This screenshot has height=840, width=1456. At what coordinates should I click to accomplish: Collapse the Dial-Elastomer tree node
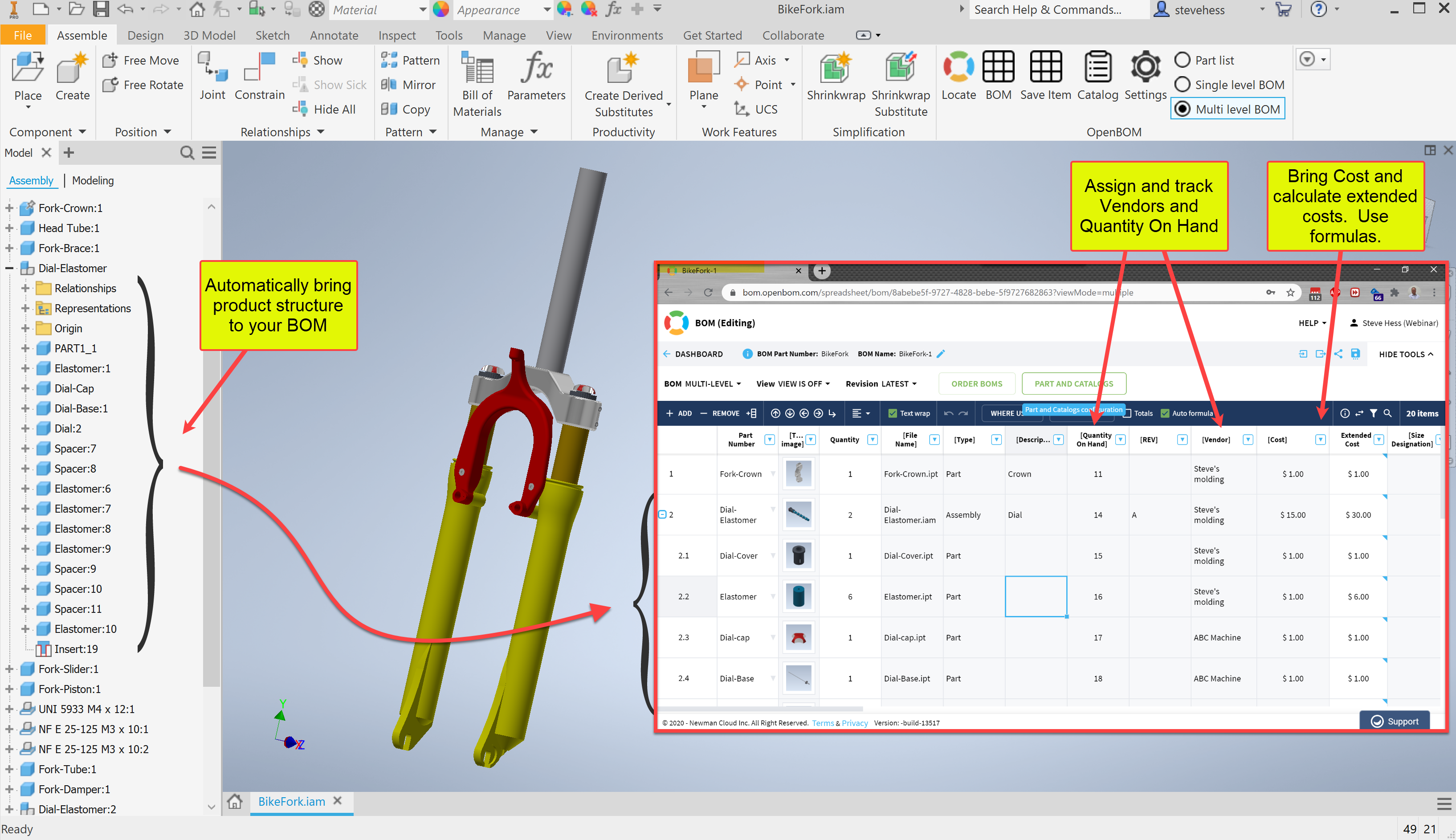[9, 268]
